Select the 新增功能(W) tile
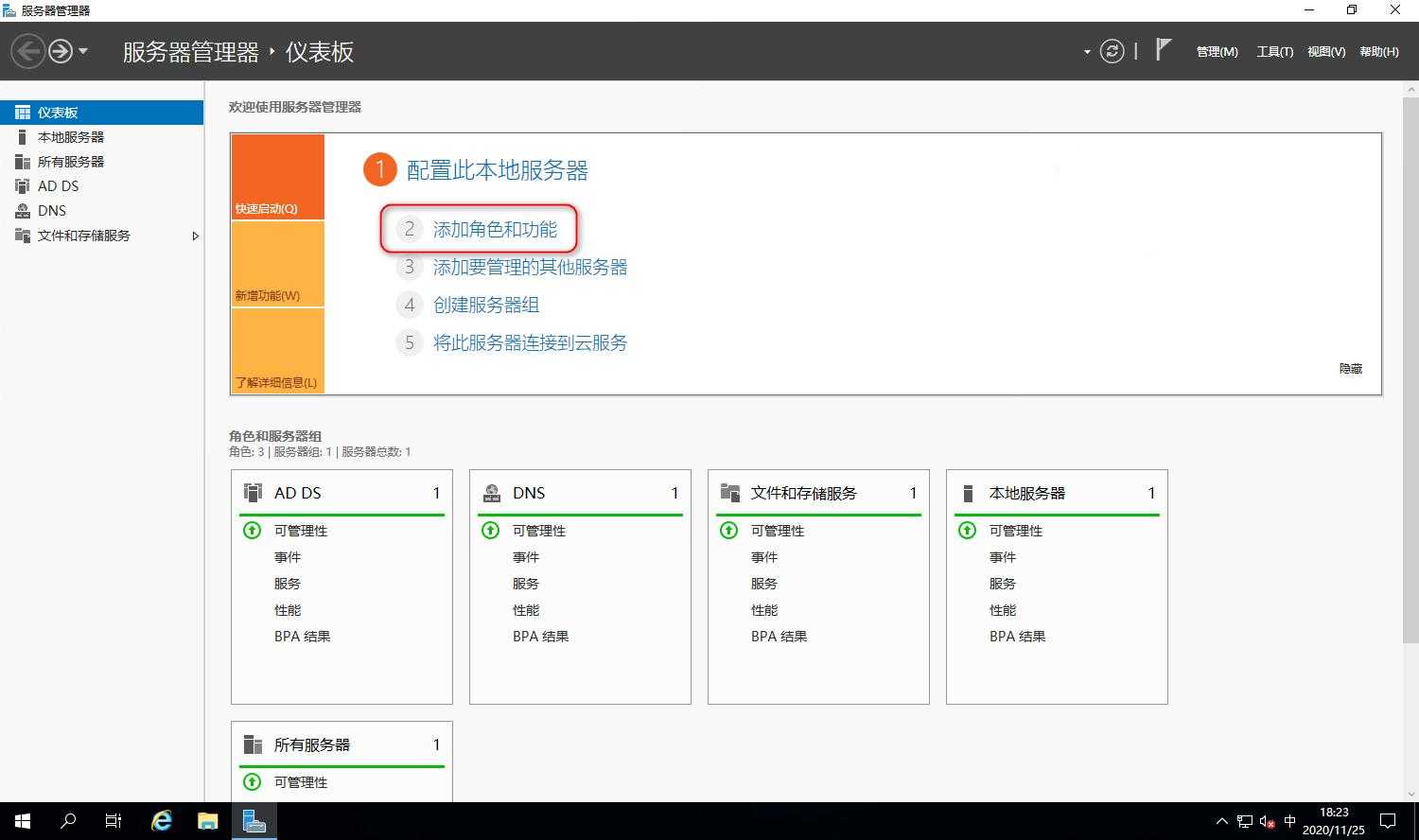The width and height of the screenshot is (1419, 840). (277, 264)
